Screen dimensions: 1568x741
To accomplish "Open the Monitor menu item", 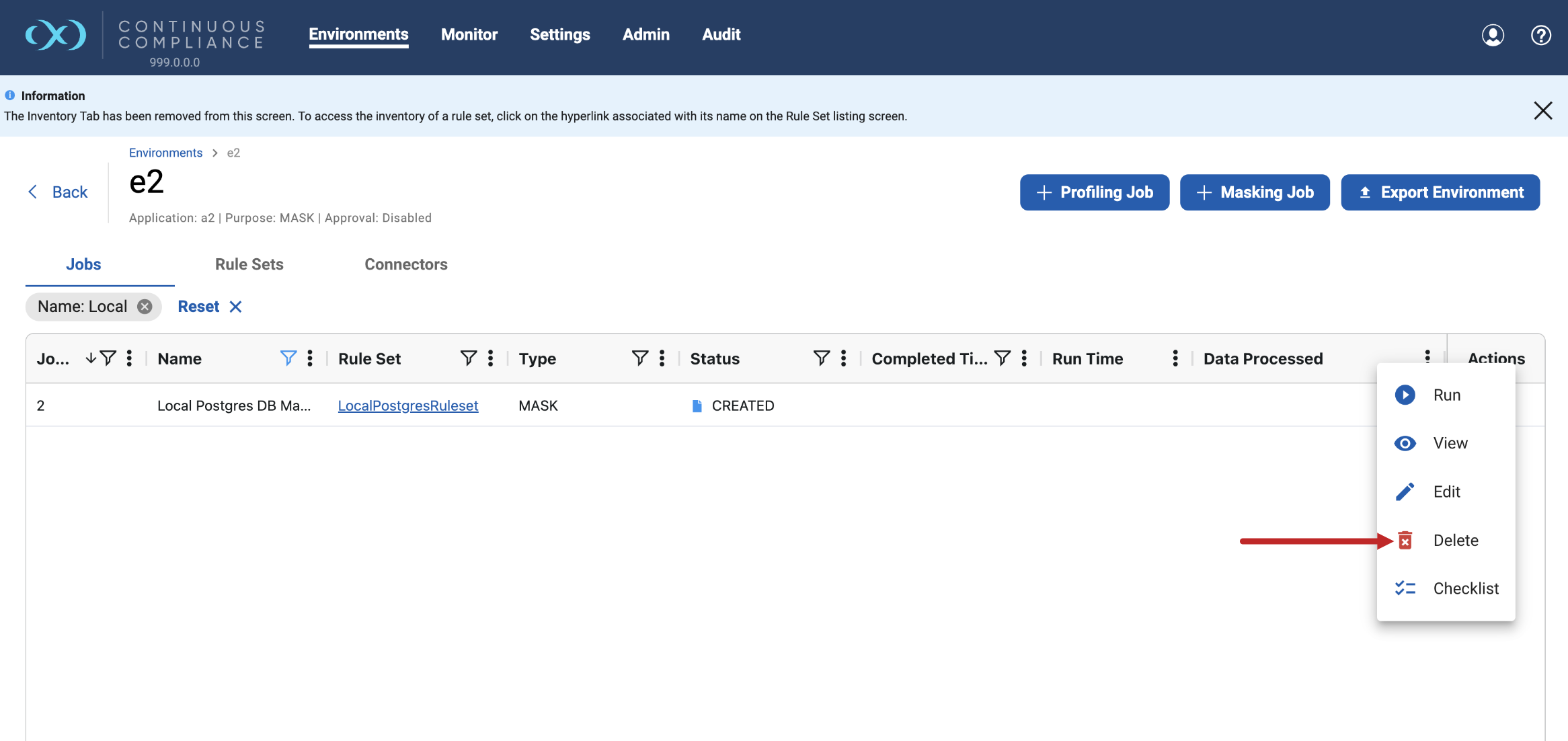I will tap(469, 34).
